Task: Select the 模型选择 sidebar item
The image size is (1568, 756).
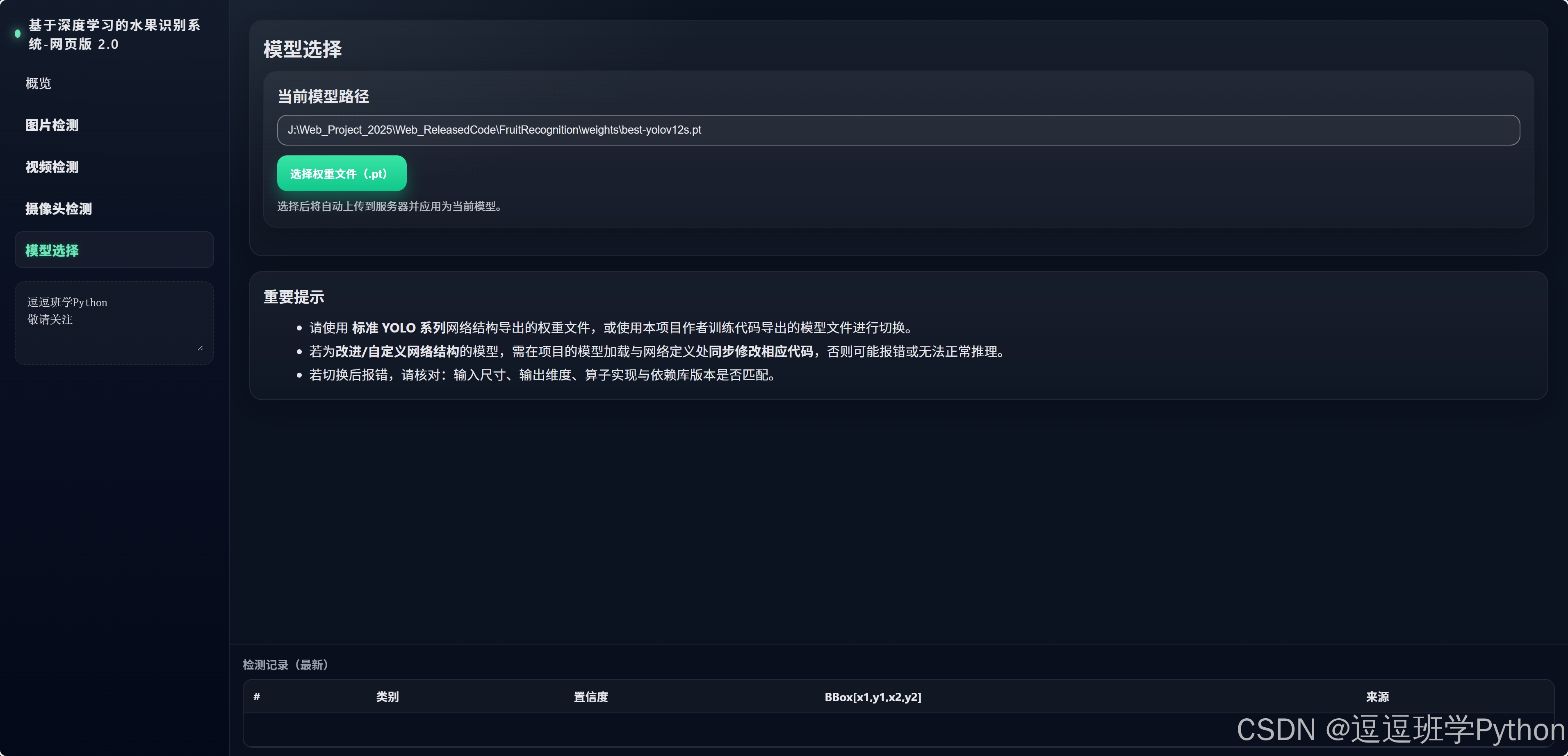Action: (x=52, y=250)
